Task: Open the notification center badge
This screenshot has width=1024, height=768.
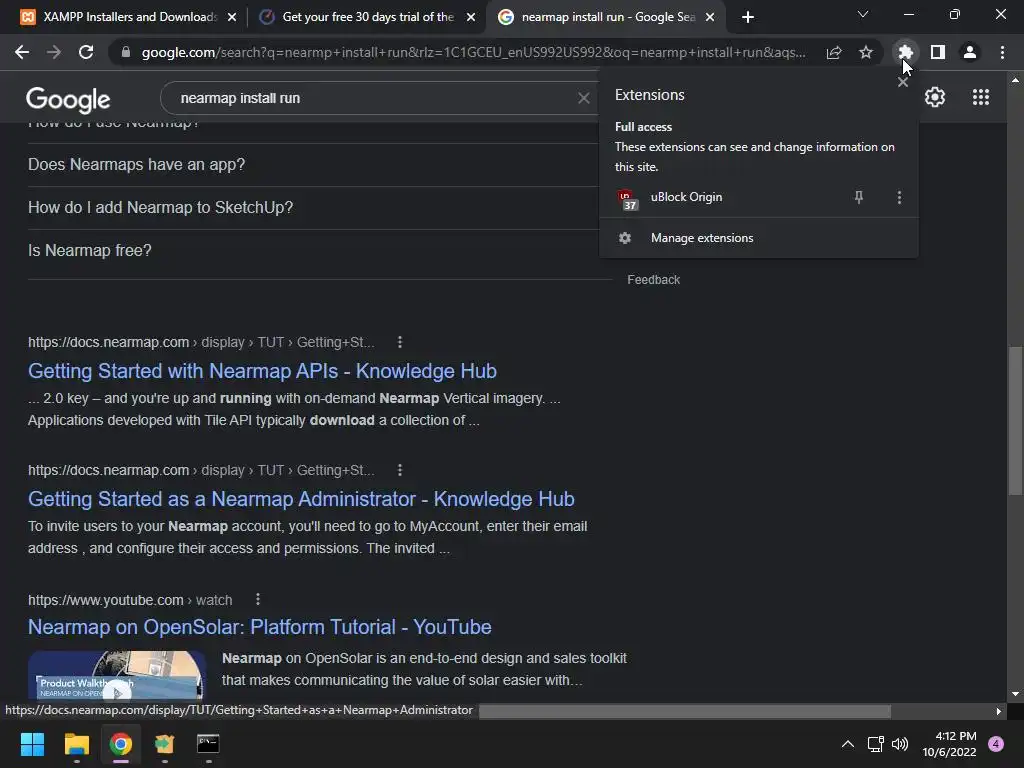Action: (x=996, y=744)
